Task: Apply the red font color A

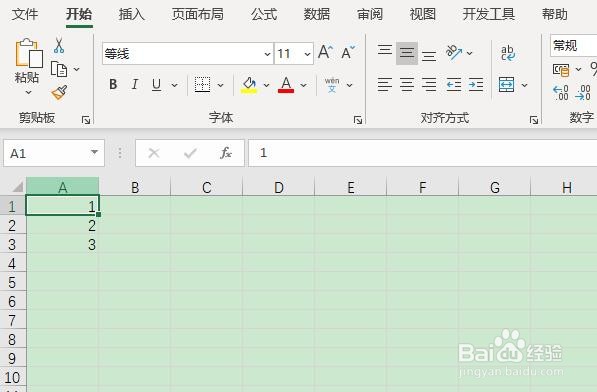Action: tap(286, 84)
